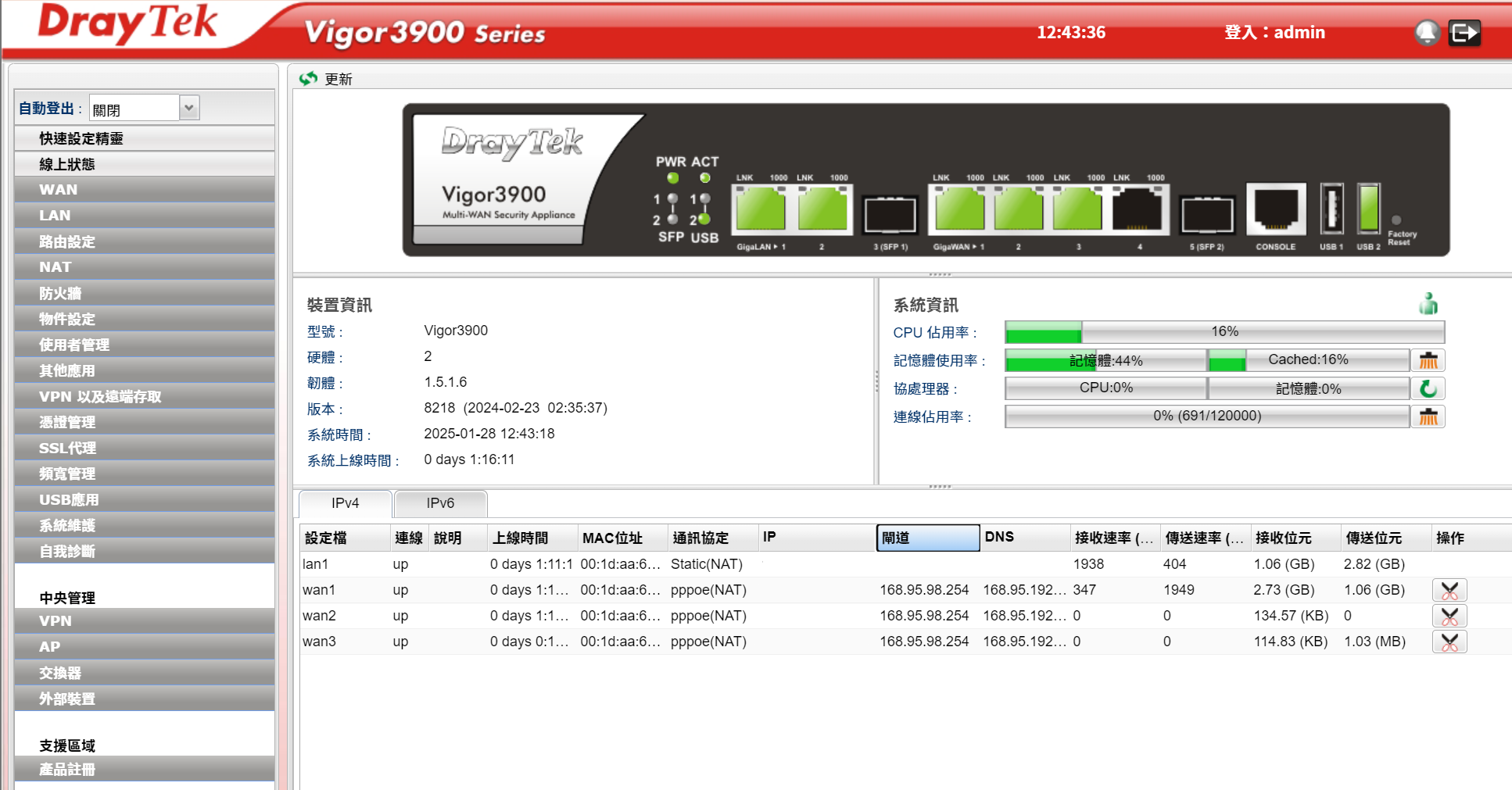This screenshot has height=790, width=1512.
Task: Click the USB 2 port on device
Action: pos(1369,208)
